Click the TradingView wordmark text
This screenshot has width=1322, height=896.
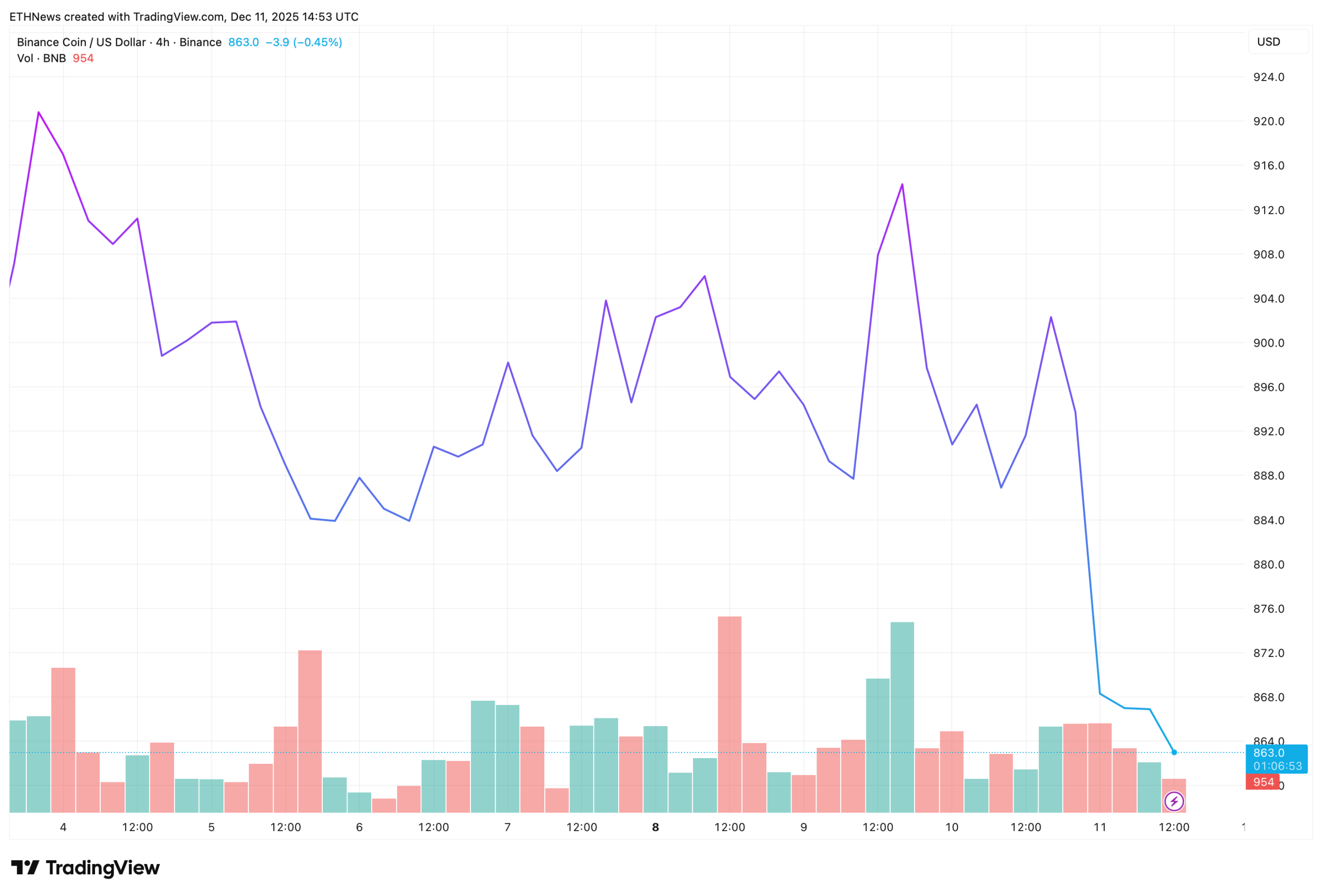(x=102, y=868)
